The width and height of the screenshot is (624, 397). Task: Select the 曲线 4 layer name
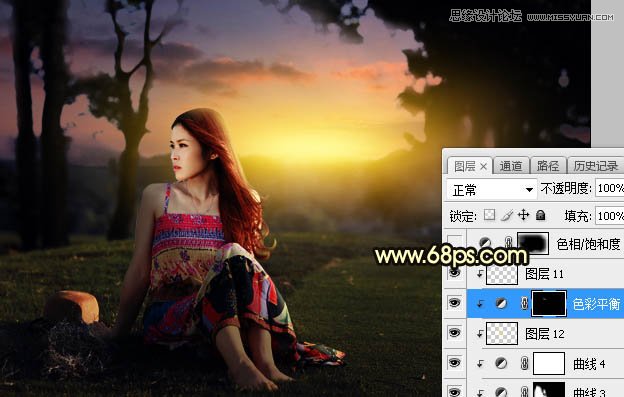[589, 364]
